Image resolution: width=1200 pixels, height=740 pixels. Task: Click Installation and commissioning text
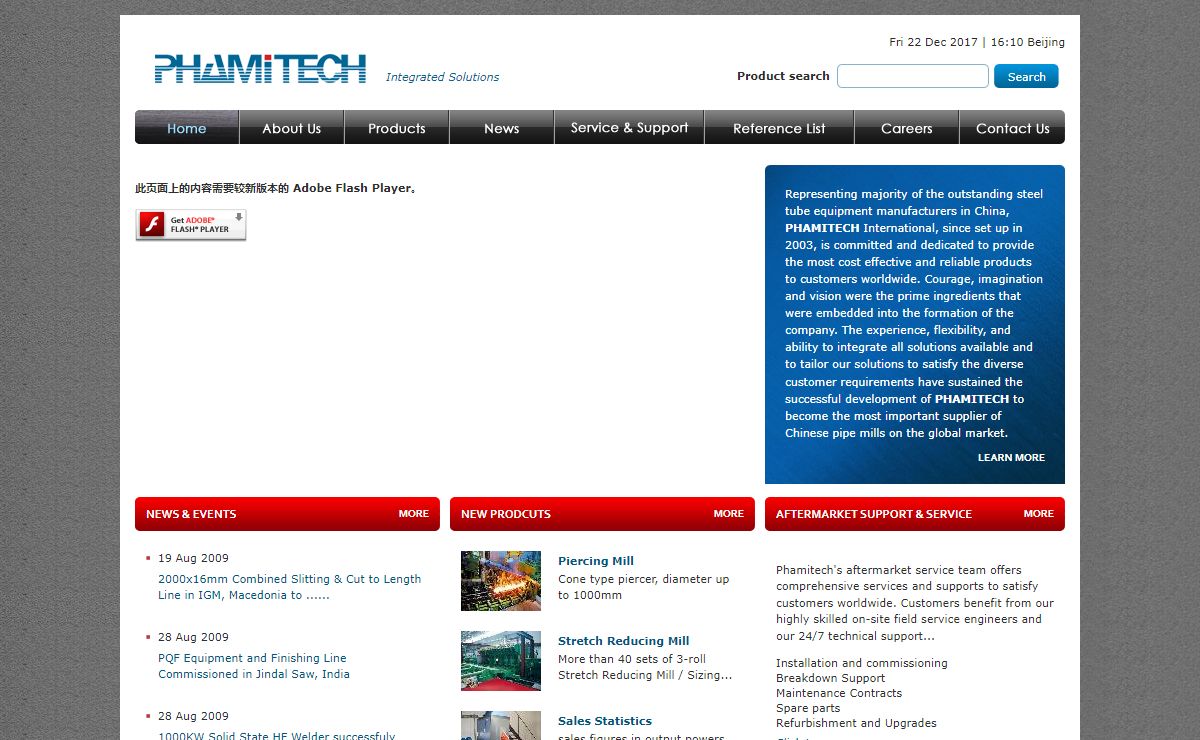tap(862, 663)
